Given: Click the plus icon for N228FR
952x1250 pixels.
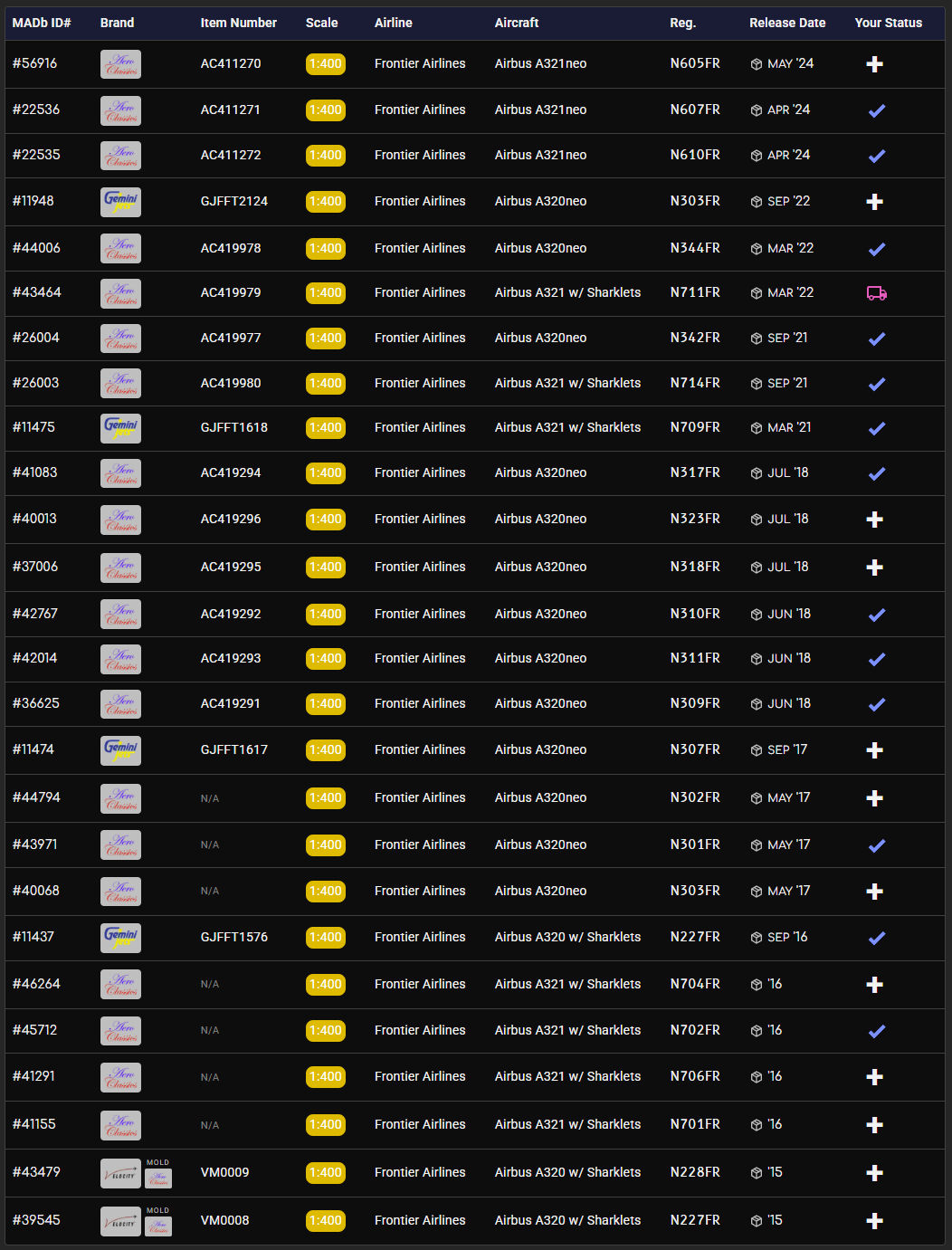Looking at the screenshot, I should pos(874,1173).
